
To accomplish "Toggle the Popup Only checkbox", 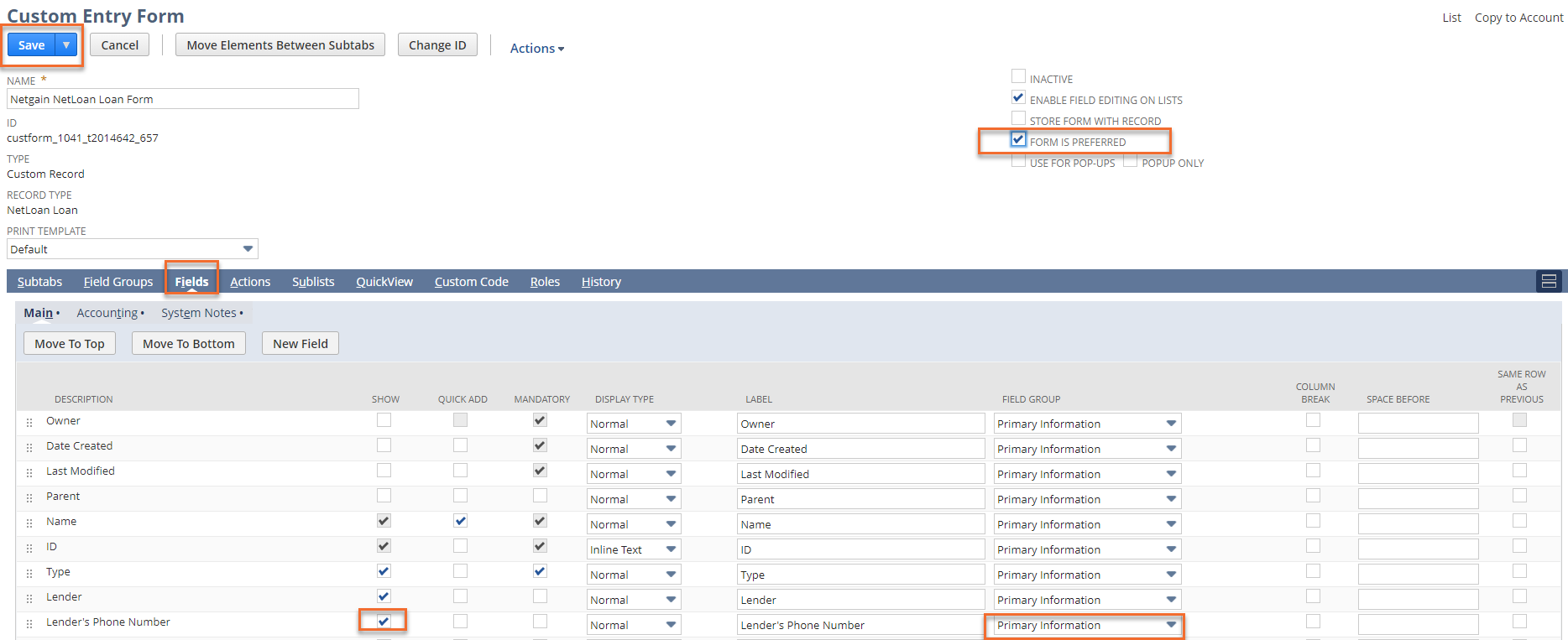I will 1130,161.
